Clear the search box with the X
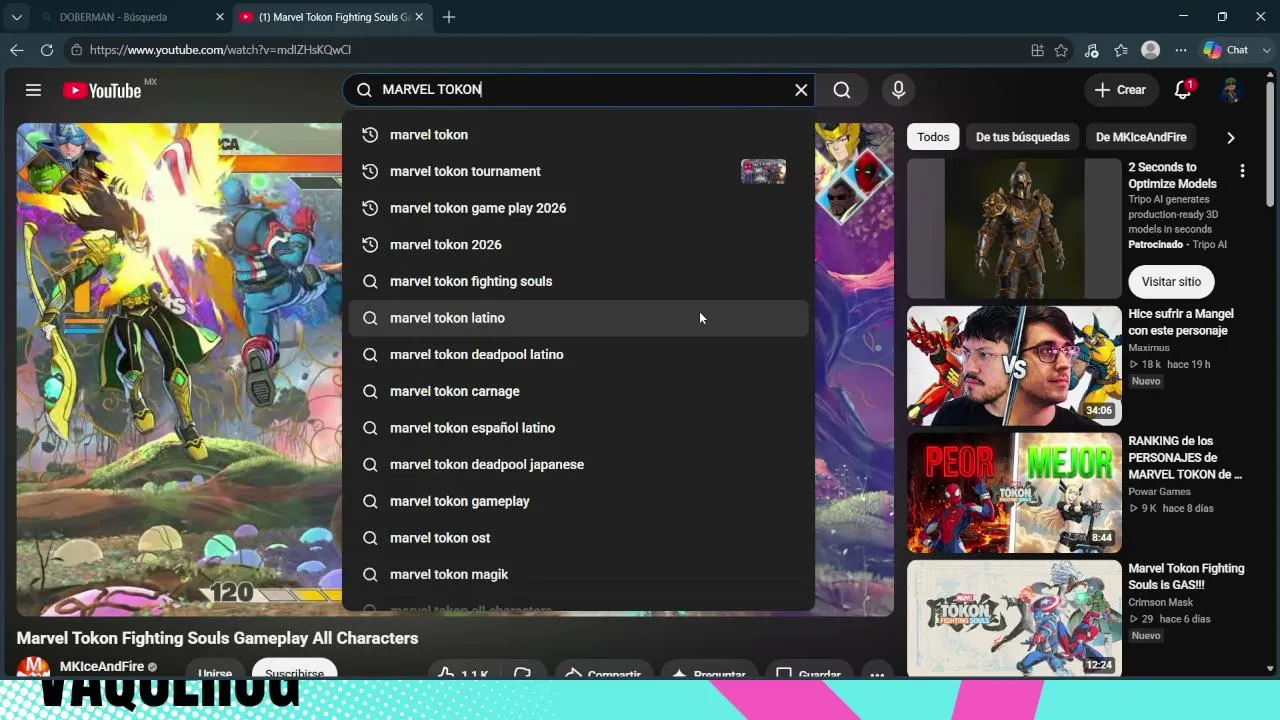Viewport: 1280px width, 720px height. click(801, 90)
